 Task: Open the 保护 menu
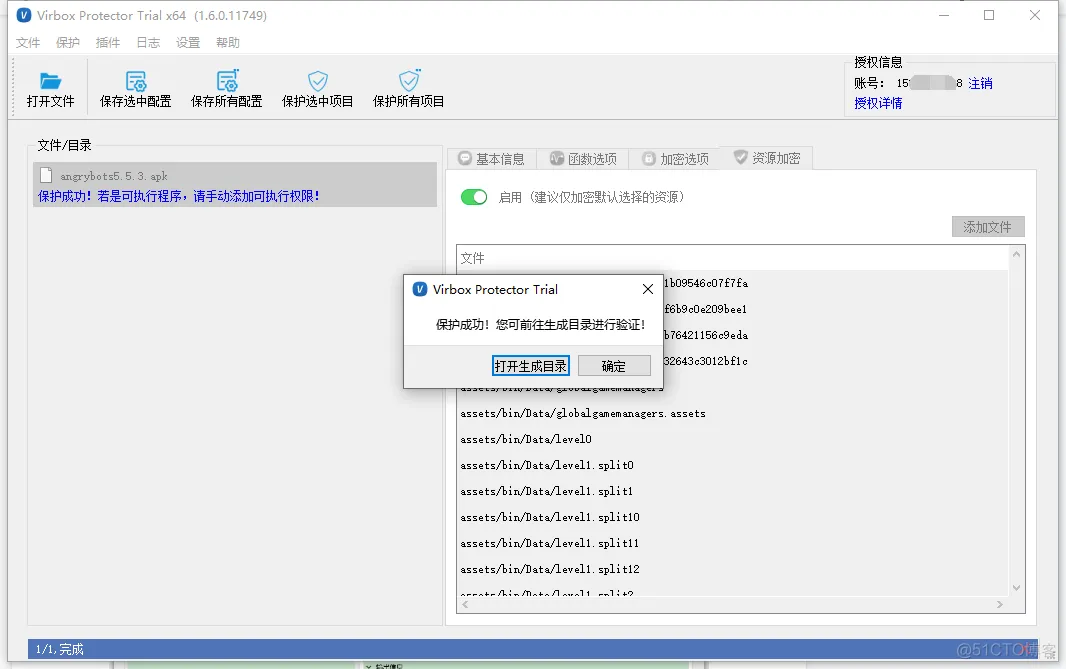[67, 43]
